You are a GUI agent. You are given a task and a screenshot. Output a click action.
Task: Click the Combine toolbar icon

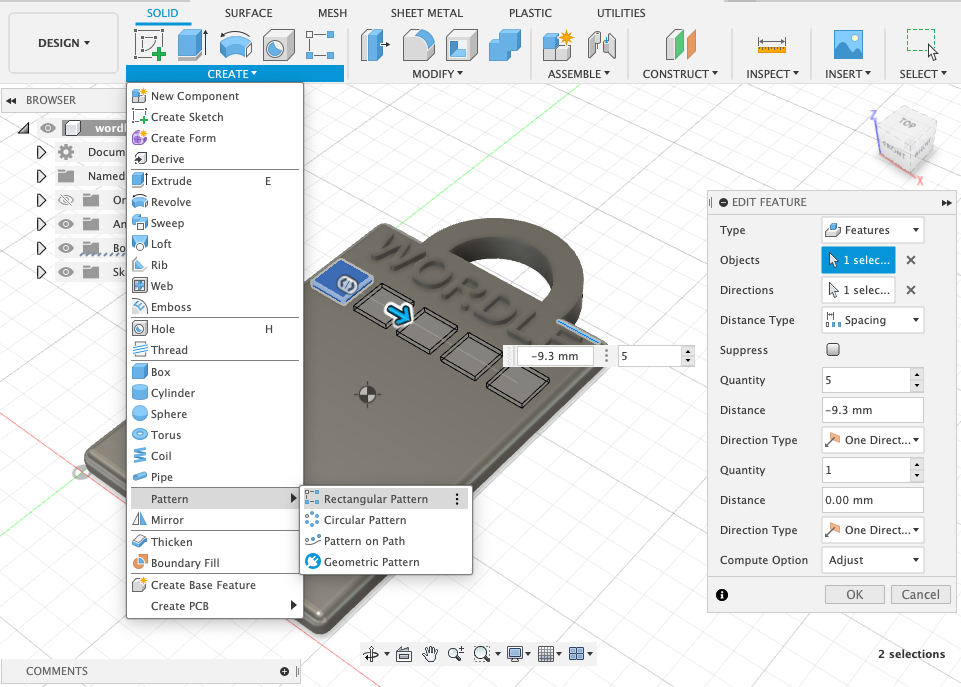tap(504, 45)
